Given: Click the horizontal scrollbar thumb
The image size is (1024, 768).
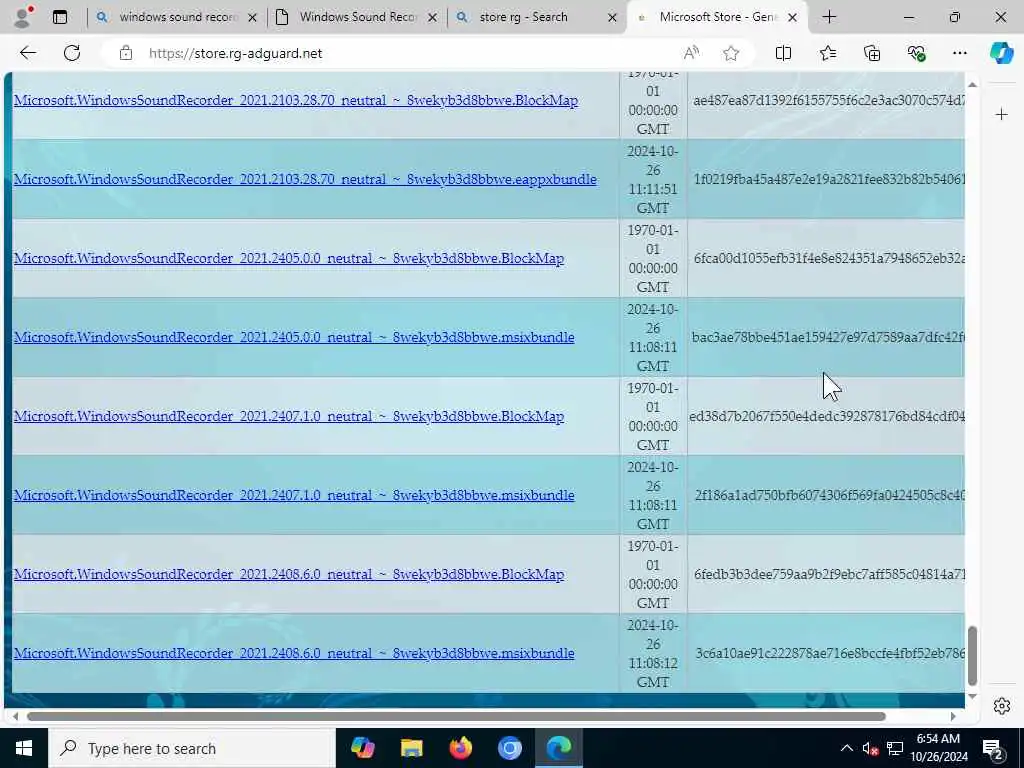Looking at the screenshot, I should pyautogui.click(x=456, y=716).
